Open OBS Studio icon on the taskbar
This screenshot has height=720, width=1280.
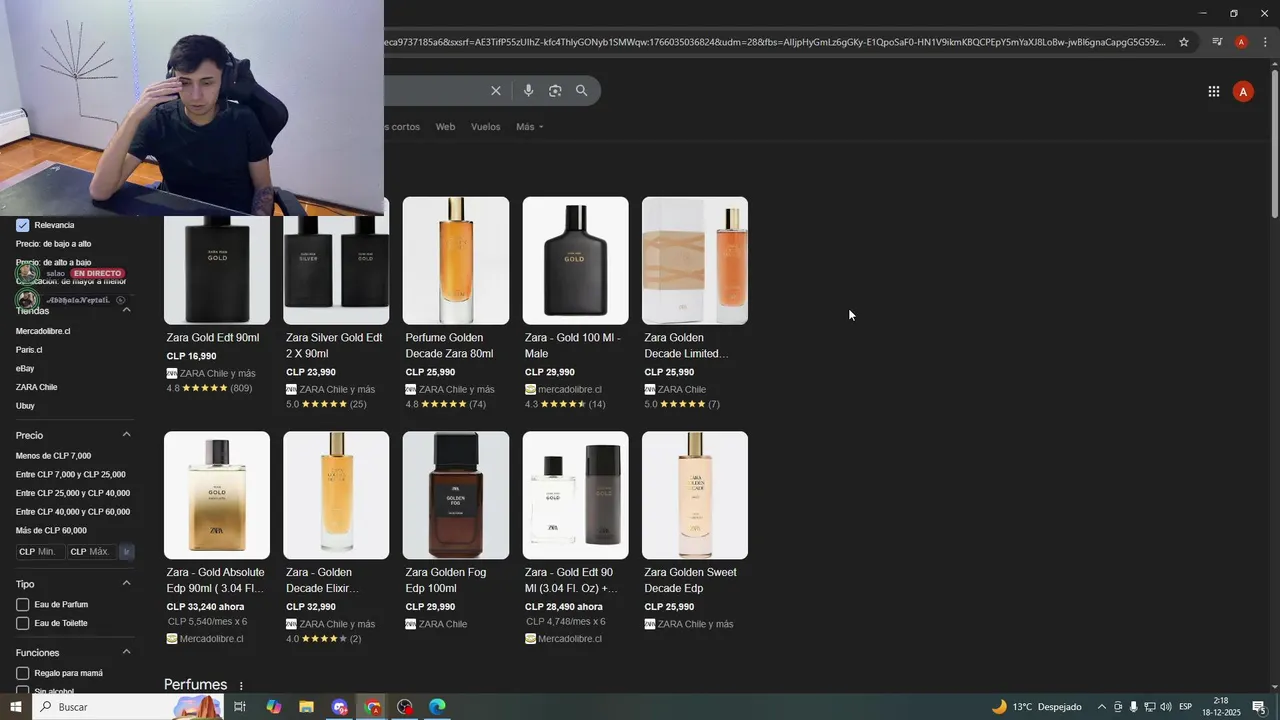tap(404, 707)
